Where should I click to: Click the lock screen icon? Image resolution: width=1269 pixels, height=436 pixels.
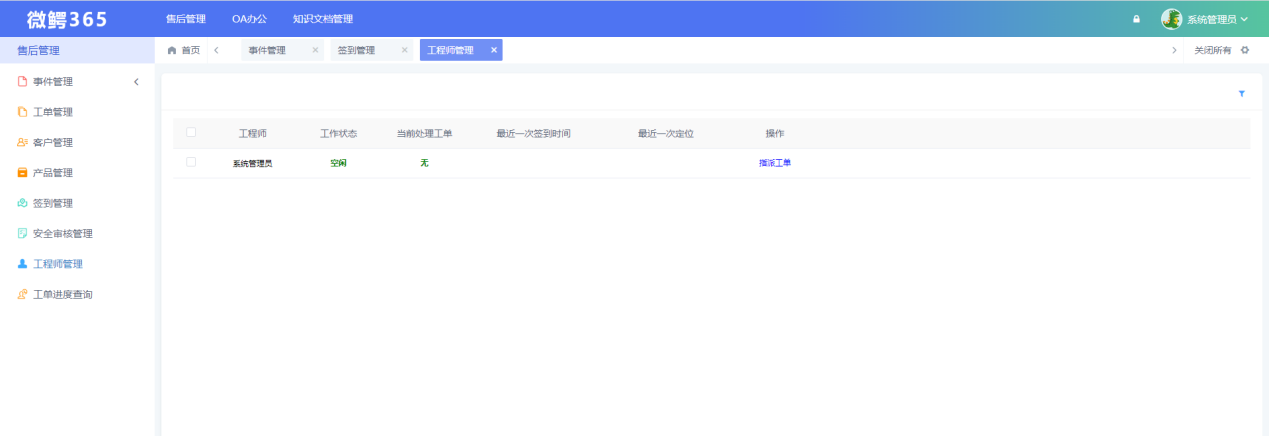pyautogui.click(x=1136, y=19)
